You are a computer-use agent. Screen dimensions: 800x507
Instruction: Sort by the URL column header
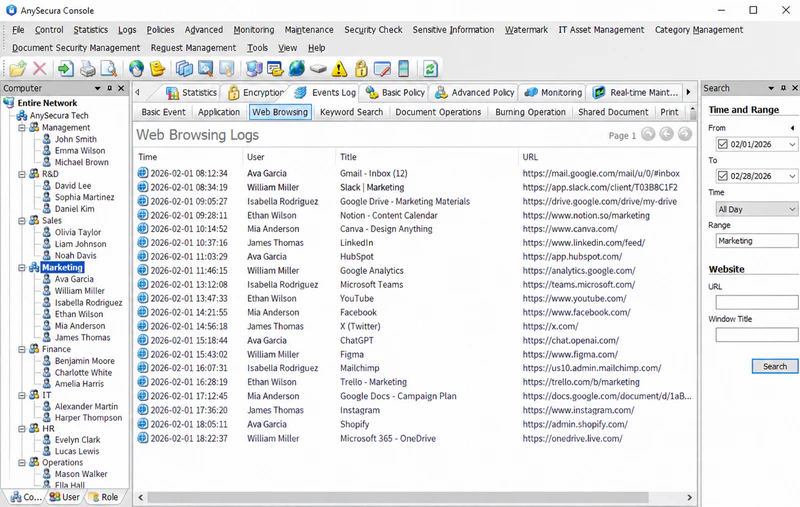tap(607, 157)
